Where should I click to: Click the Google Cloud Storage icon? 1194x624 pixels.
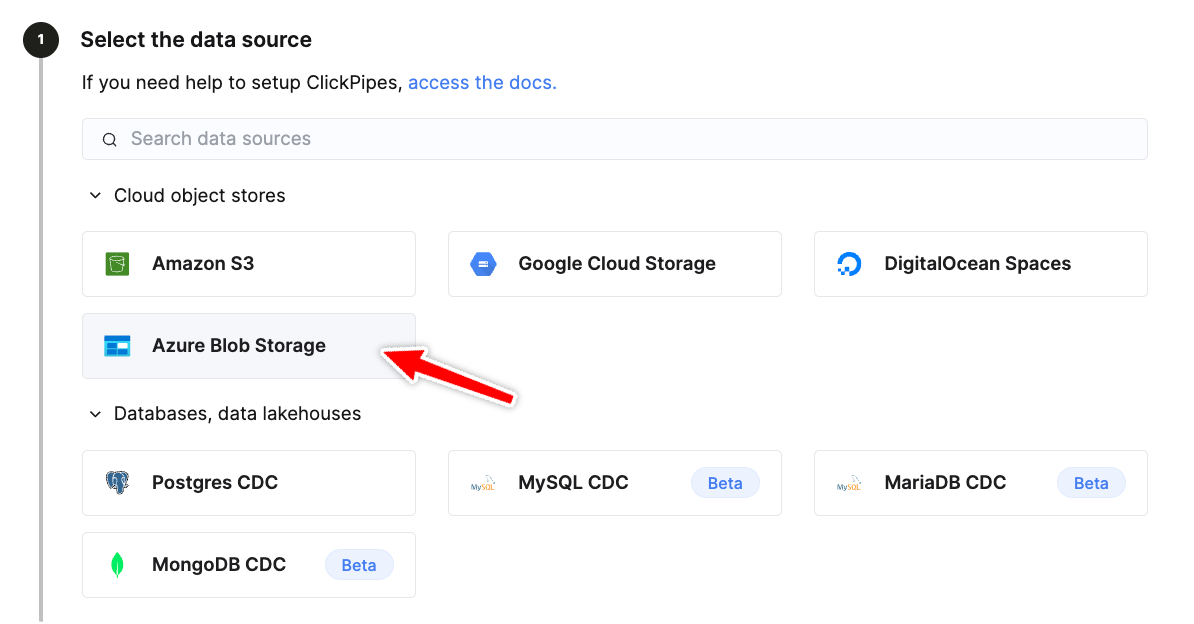[485, 263]
